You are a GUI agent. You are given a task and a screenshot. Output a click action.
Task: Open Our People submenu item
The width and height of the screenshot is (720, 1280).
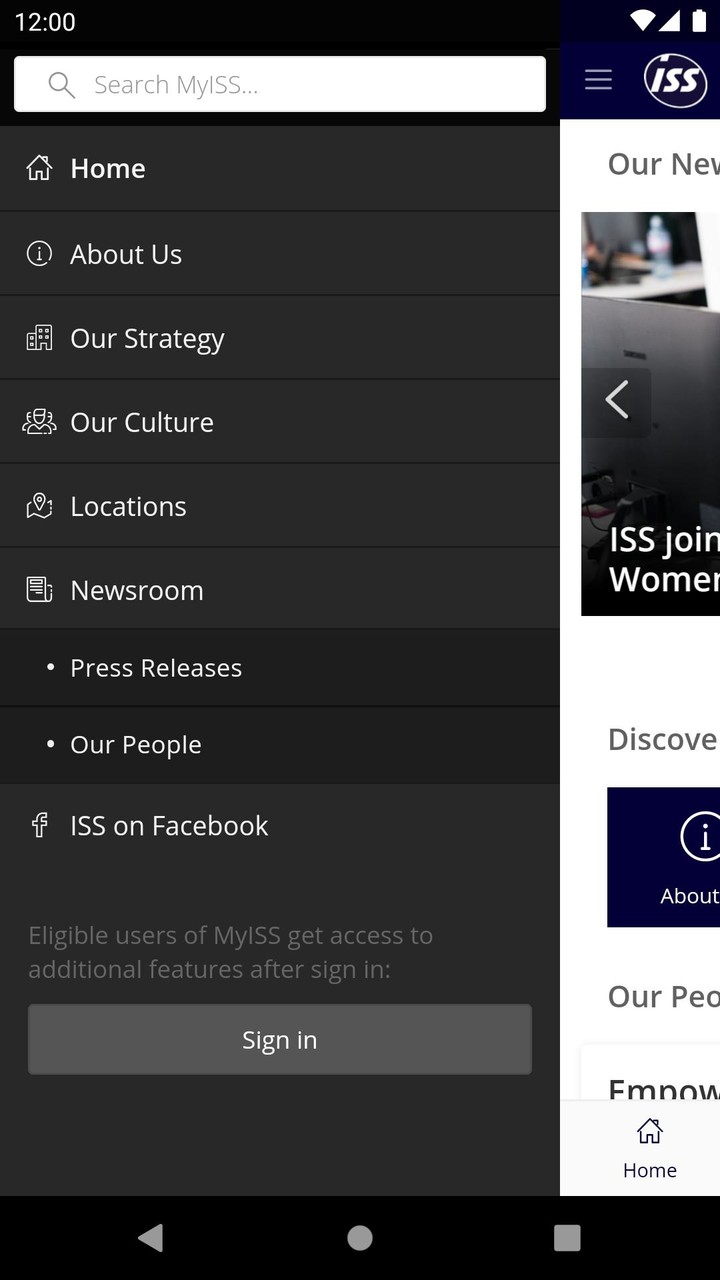pos(136,745)
